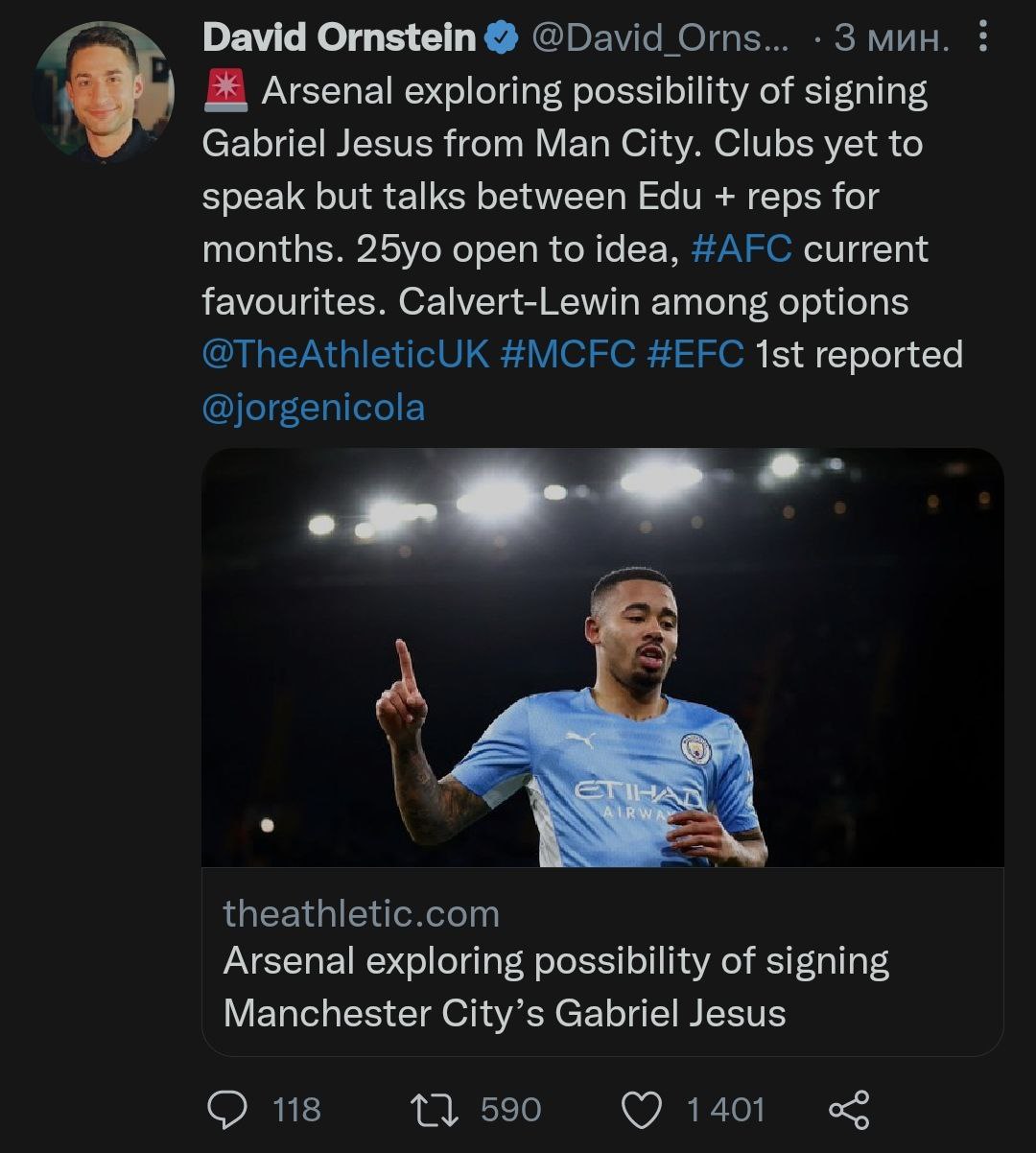Open the article headline in link card
This screenshot has width=1036, height=1153.
555,986
